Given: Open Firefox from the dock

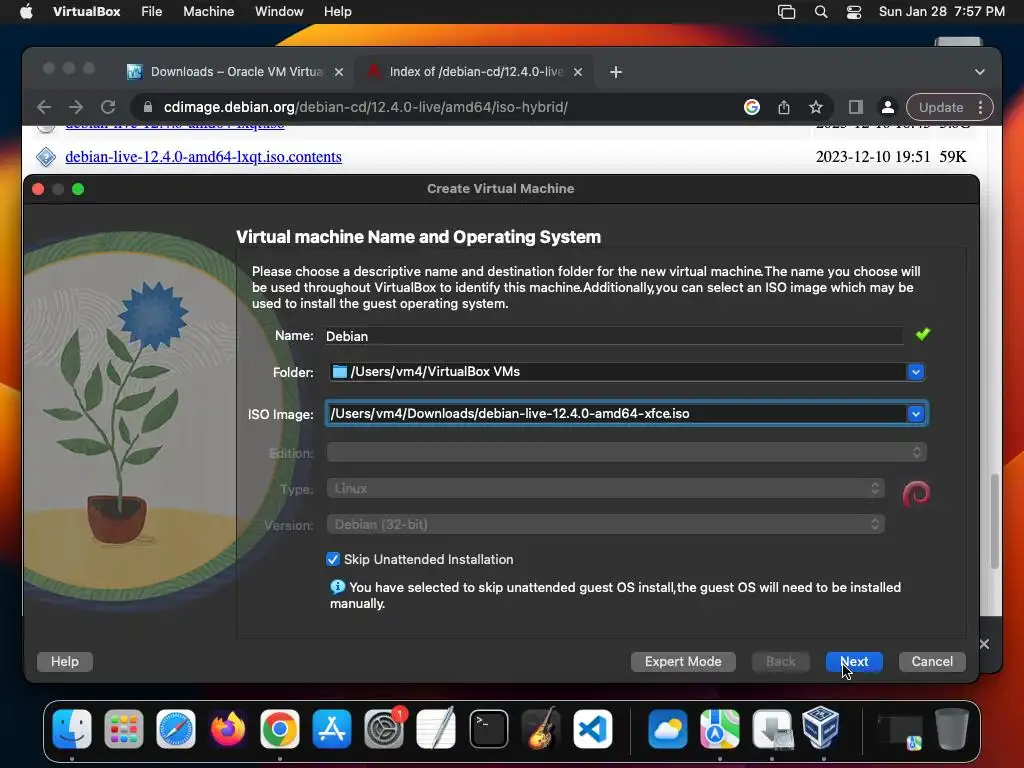Looking at the screenshot, I should [x=227, y=728].
